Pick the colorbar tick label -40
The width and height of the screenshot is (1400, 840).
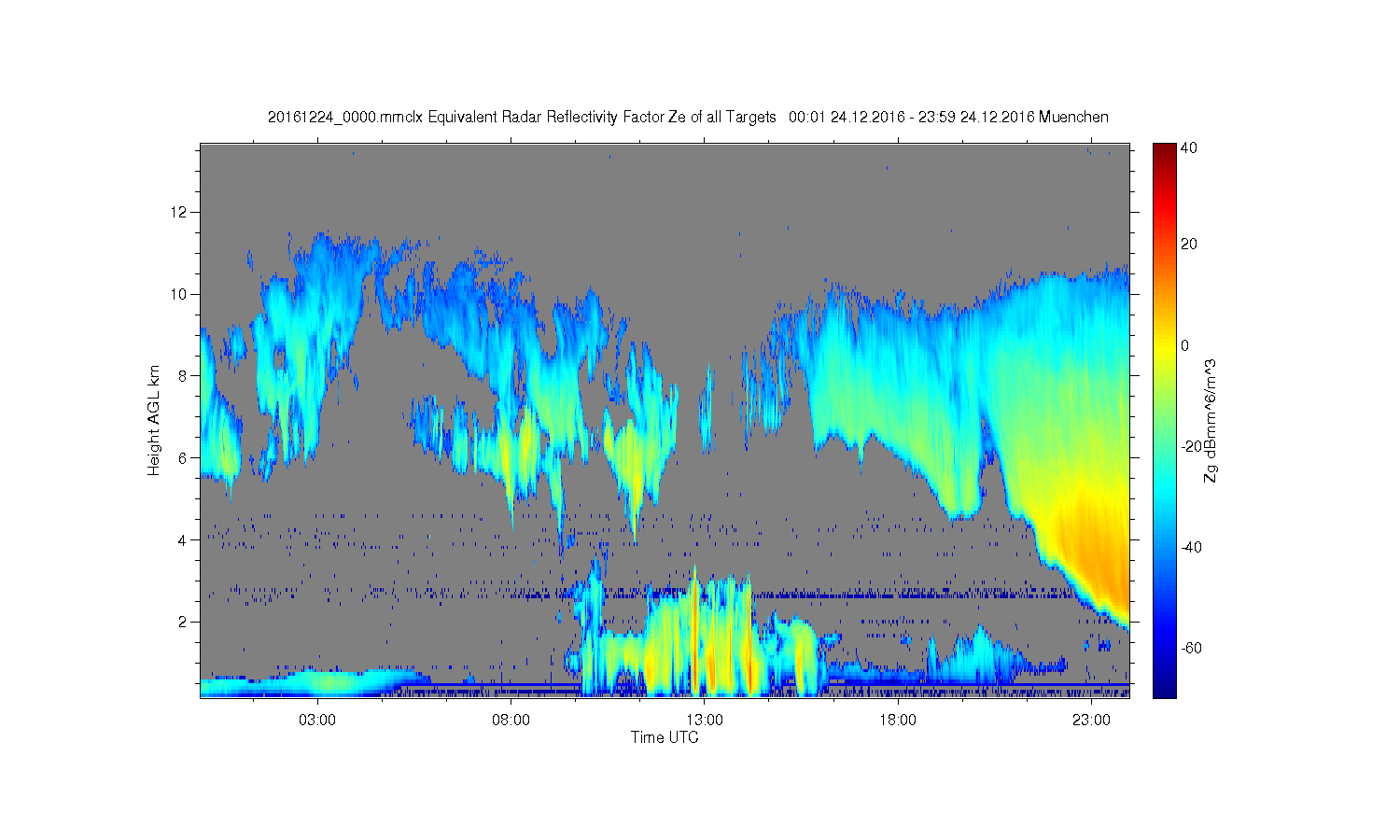(1191, 547)
